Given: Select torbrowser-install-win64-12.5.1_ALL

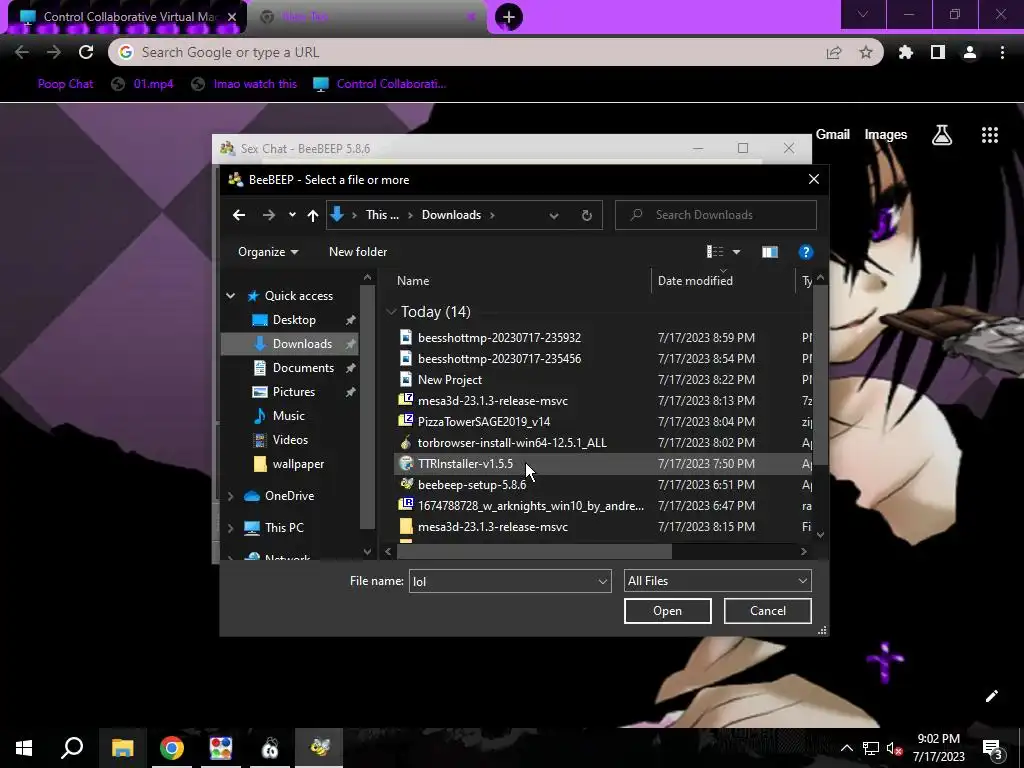Looking at the screenshot, I should pyautogui.click(x=512, y=443).
